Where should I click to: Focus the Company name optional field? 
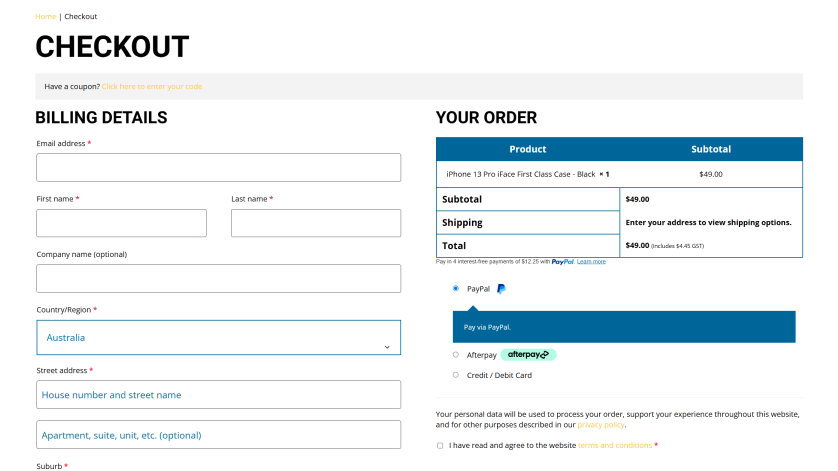(x=219, y=279)
